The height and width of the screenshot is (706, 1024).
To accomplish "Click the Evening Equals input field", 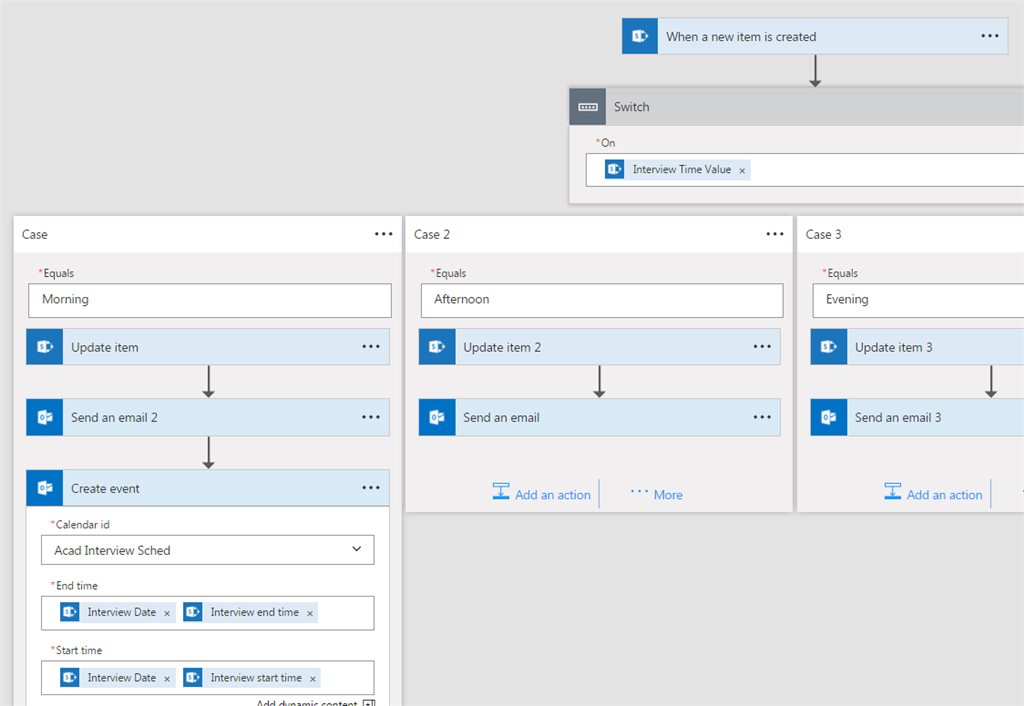I will (x=918, y=300).
